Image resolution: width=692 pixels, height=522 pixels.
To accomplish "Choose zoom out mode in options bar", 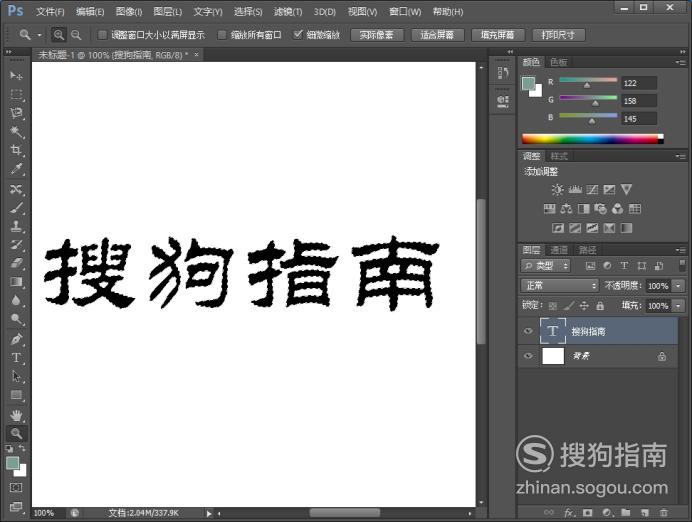I will pos(76,34).
